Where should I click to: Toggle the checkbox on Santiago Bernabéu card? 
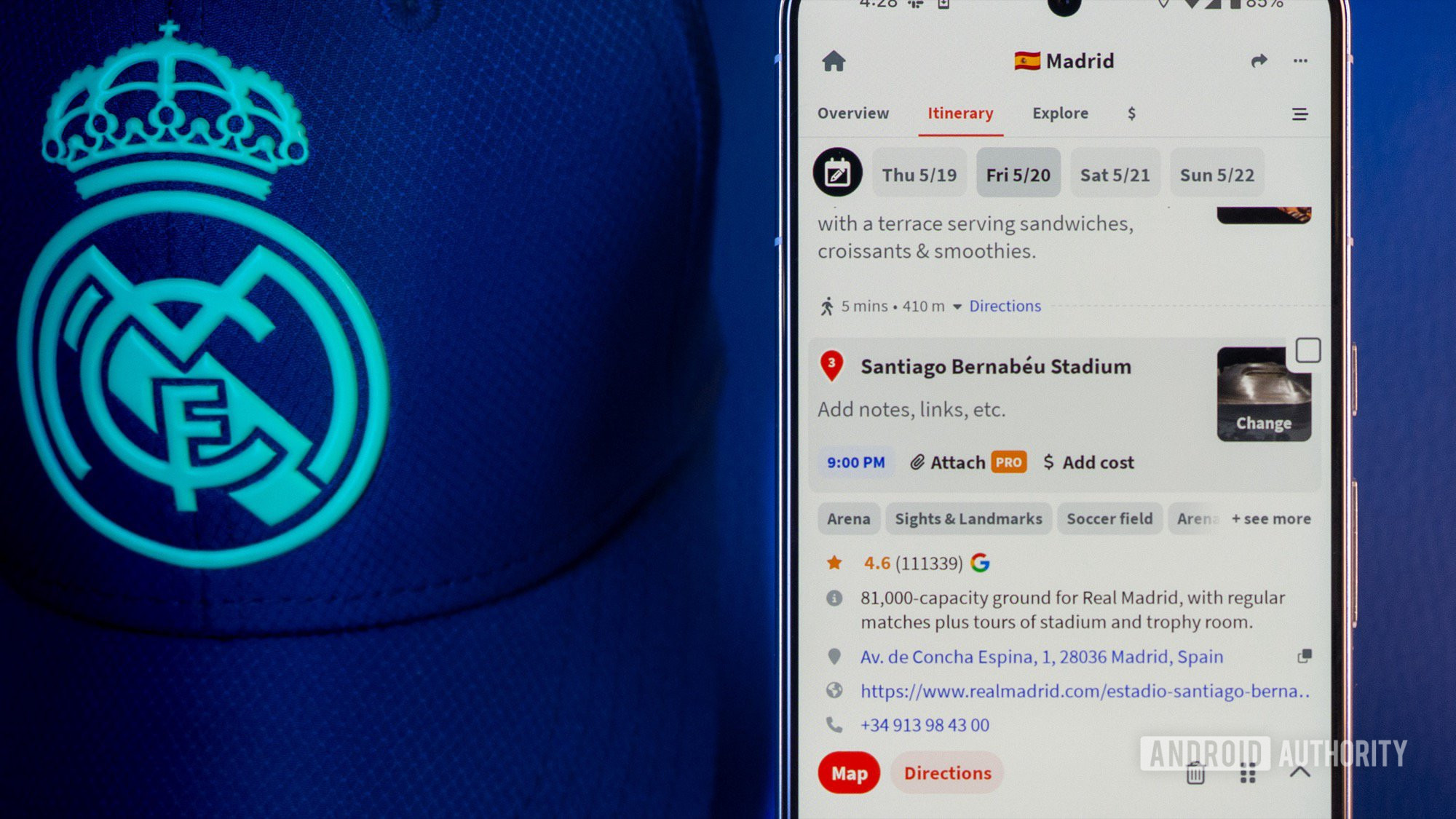pyautogui.click(x=1307, y=350)
